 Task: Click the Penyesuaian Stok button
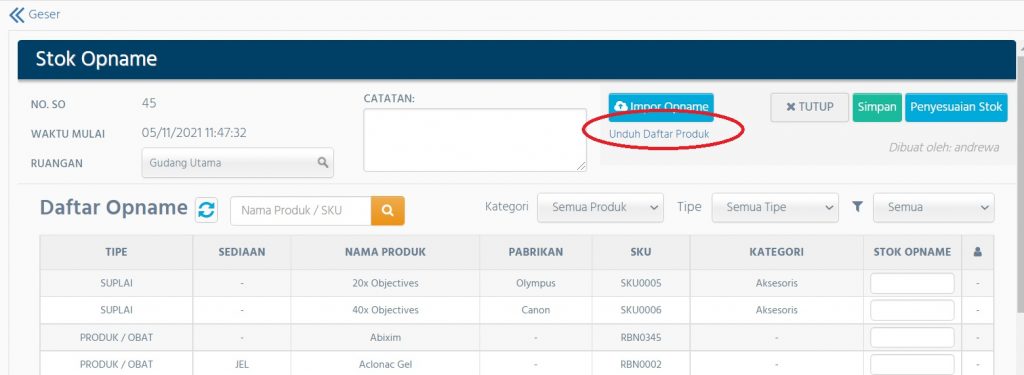pyautogui.click(x=956, y=107)
